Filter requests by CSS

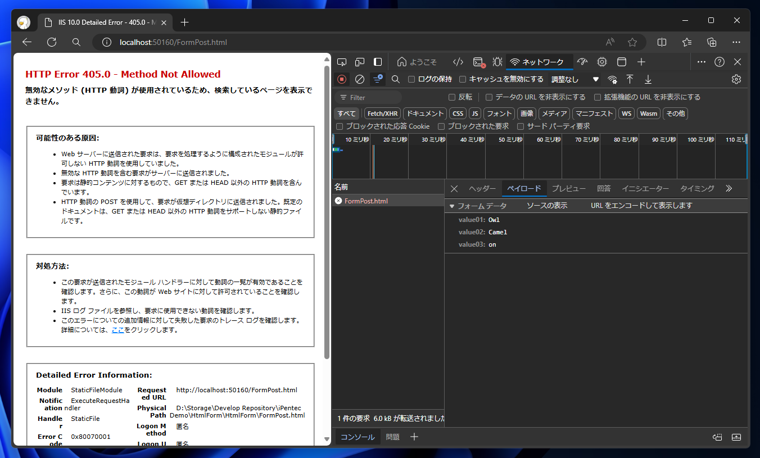pos(458,113)
